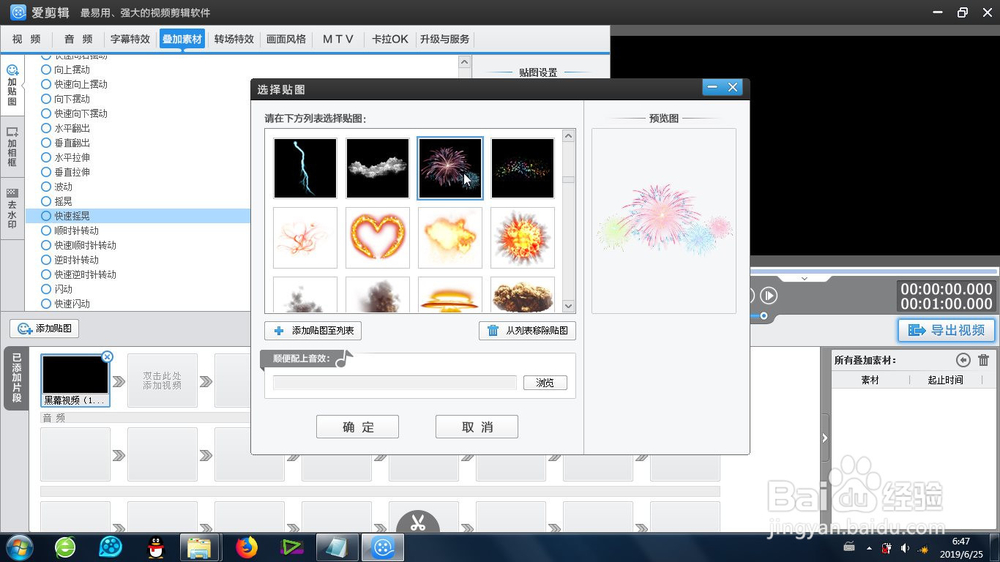Select the colorful sparkle sticker thumbnail
Image resolution: width=1000 pixels, height=562 pixels.
[x=522, y=168]
